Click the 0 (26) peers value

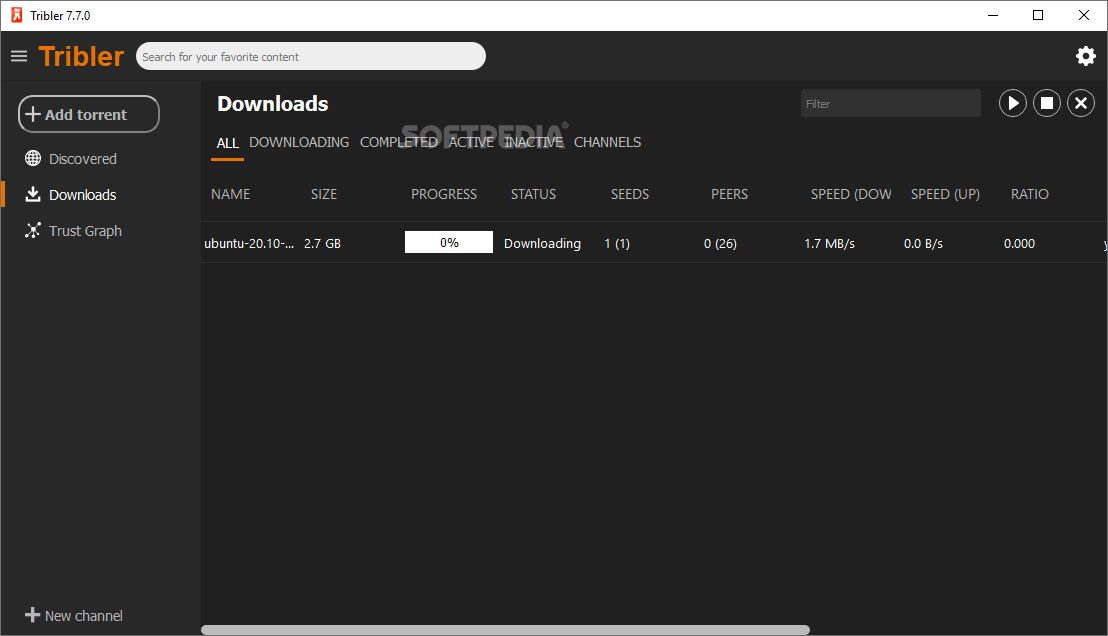(720, 243)
